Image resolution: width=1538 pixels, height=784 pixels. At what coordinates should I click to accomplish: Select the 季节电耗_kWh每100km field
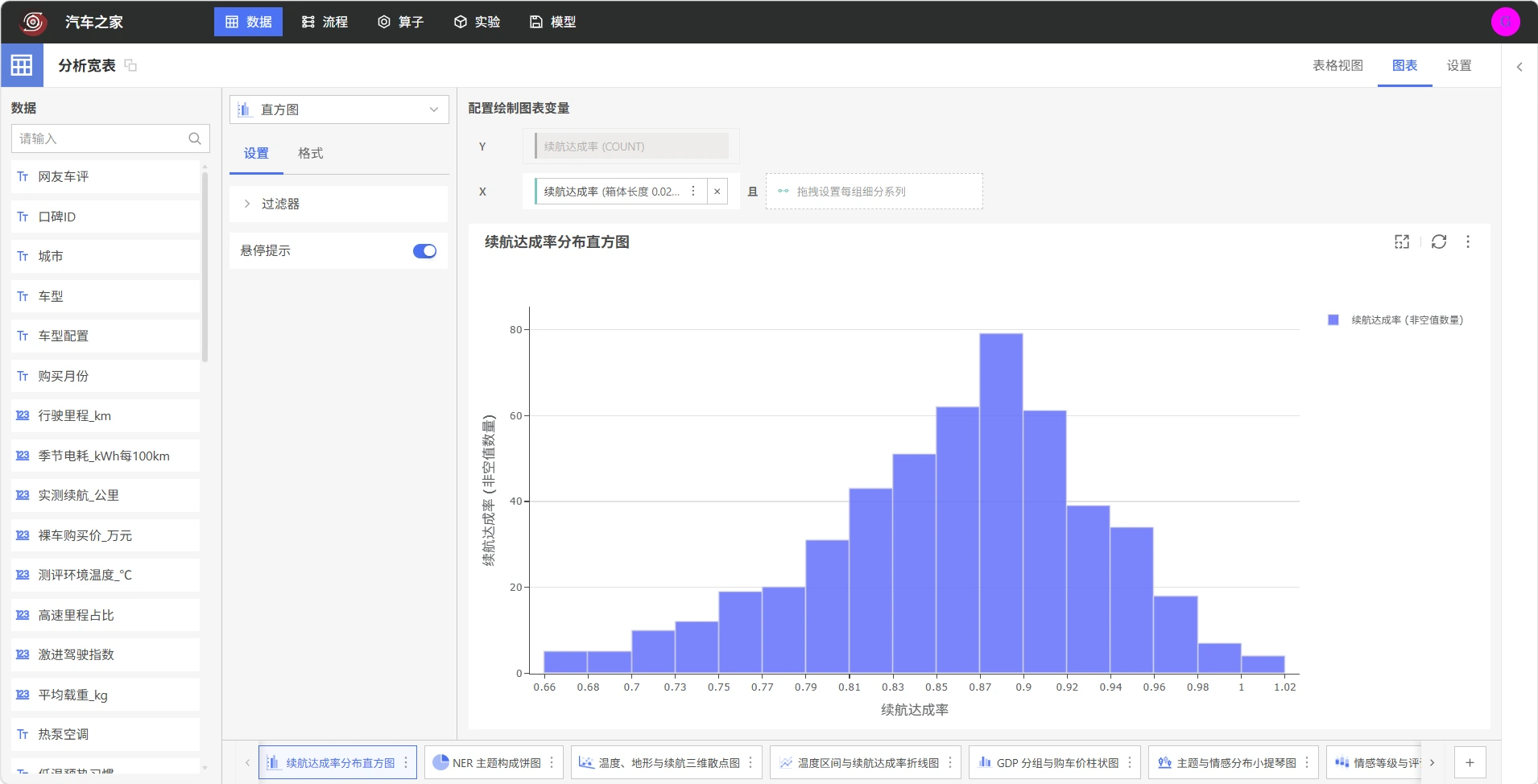(x=105, y=456)
